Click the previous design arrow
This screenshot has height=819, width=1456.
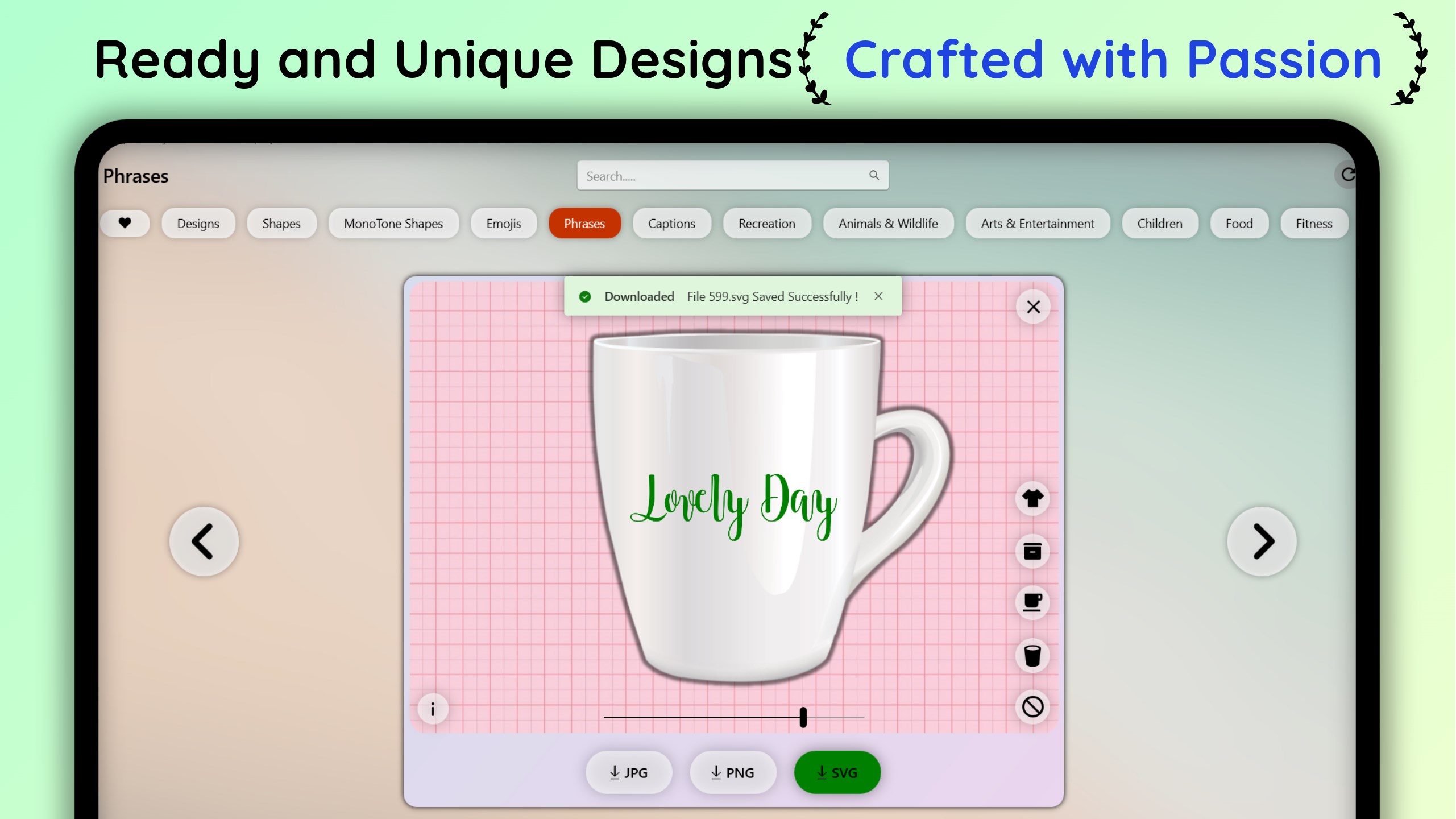(204, 541)
